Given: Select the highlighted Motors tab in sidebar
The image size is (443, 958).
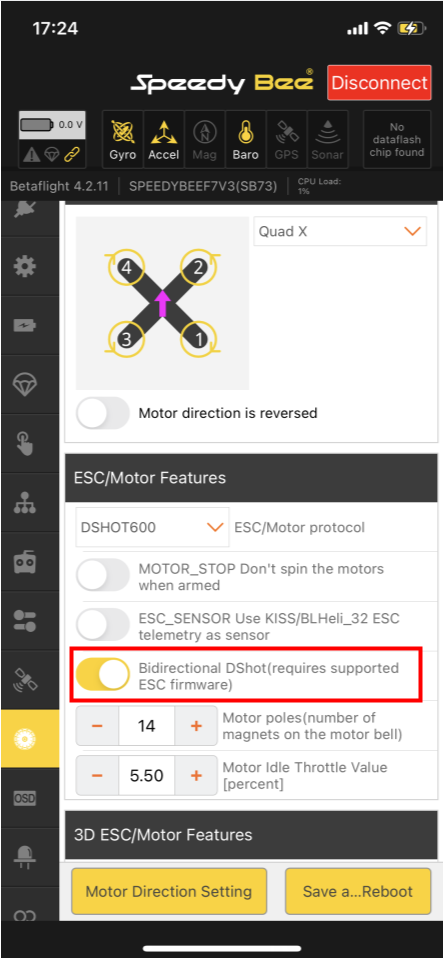Looking at the screenshot, I should click(25, 739).
